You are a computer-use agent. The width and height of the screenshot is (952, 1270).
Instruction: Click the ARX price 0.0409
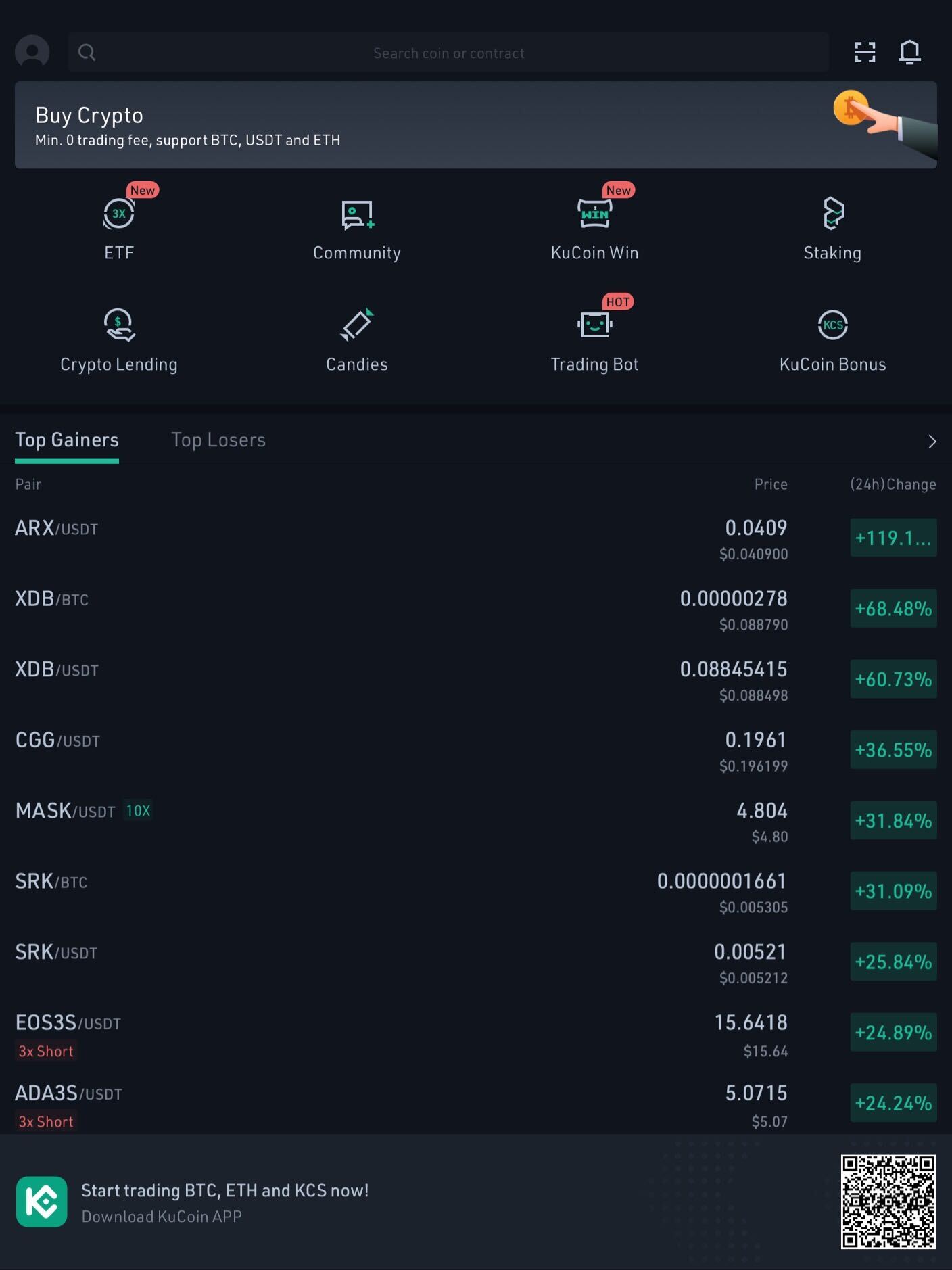756,527
